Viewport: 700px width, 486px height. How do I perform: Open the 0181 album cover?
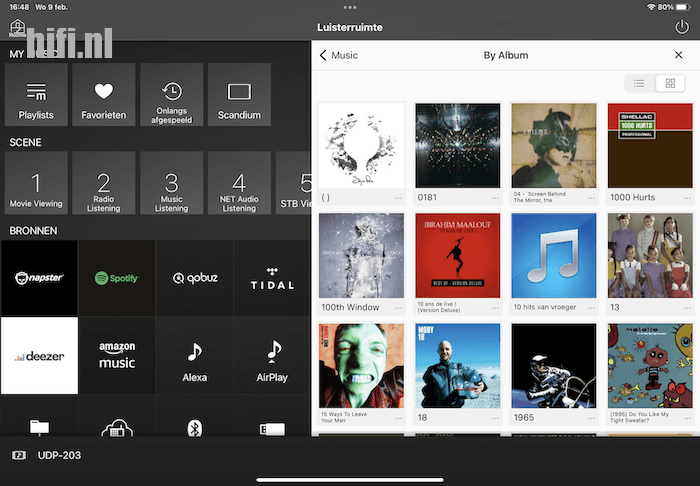[458, 145]
